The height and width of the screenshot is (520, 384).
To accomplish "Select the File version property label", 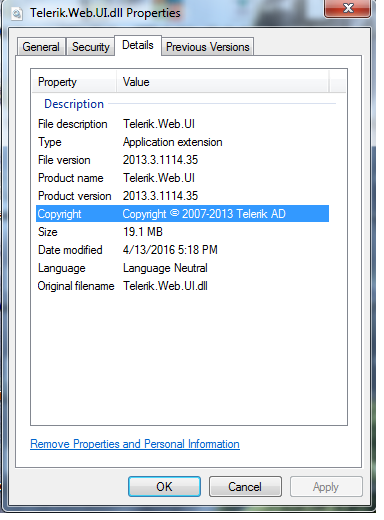I will (64, 160).
